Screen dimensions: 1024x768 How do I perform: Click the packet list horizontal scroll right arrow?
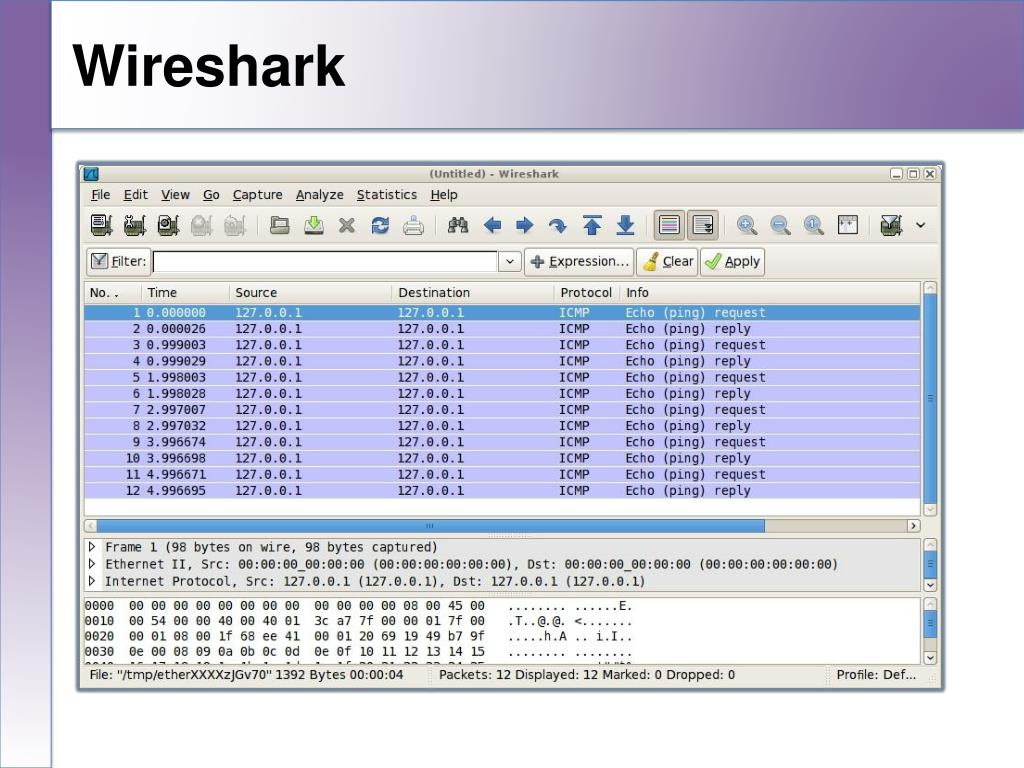(x=914, y=526)
